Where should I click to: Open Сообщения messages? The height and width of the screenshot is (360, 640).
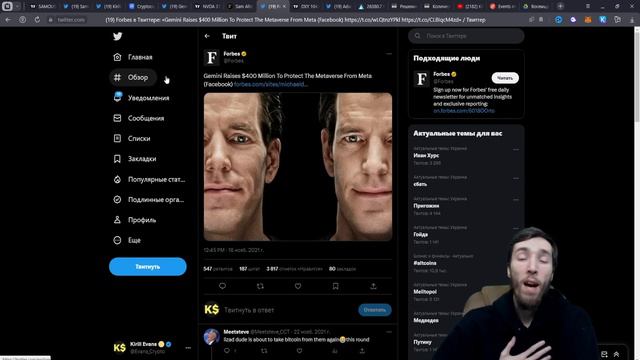(139, 118)
